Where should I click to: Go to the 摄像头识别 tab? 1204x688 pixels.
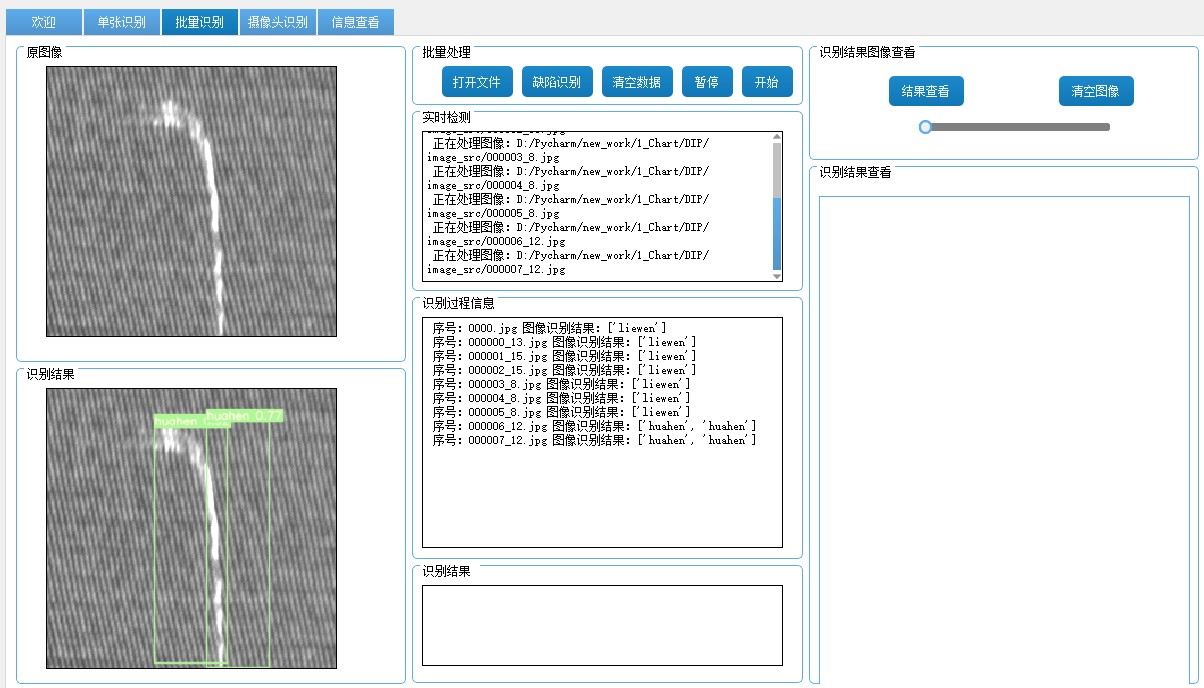pyautogui.click(x=277, y=22)
